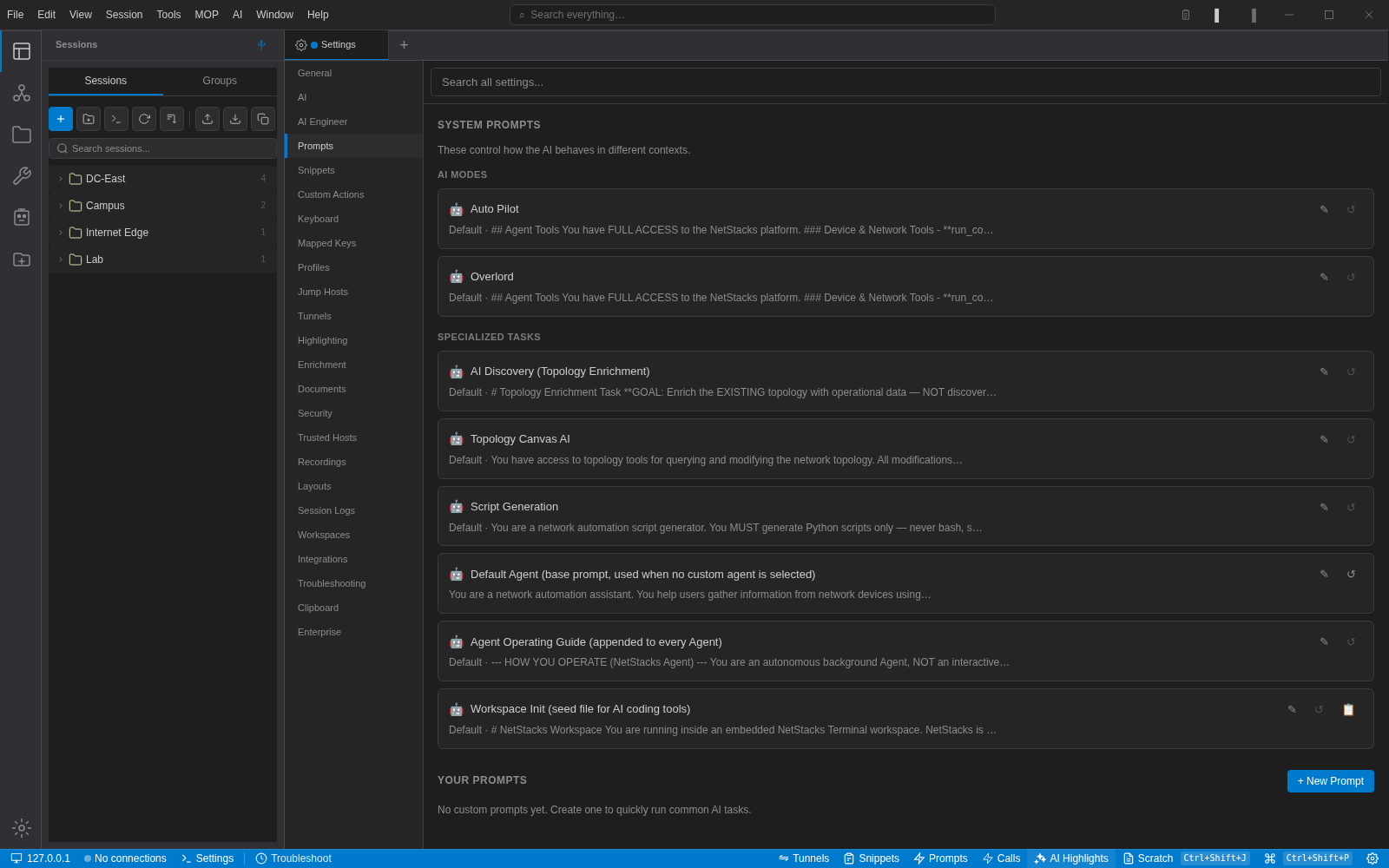Switch to the Groups tab

220,81
